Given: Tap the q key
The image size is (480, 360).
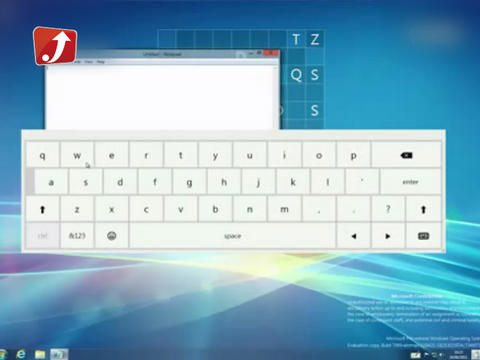Looking at the screenshot, I should click(x=42, y=155).
